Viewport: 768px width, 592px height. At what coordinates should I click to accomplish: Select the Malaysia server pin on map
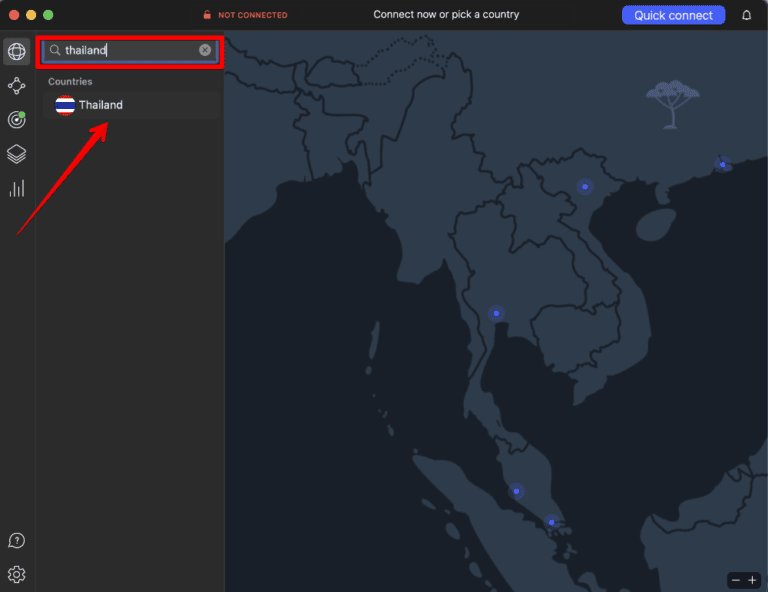516,491
